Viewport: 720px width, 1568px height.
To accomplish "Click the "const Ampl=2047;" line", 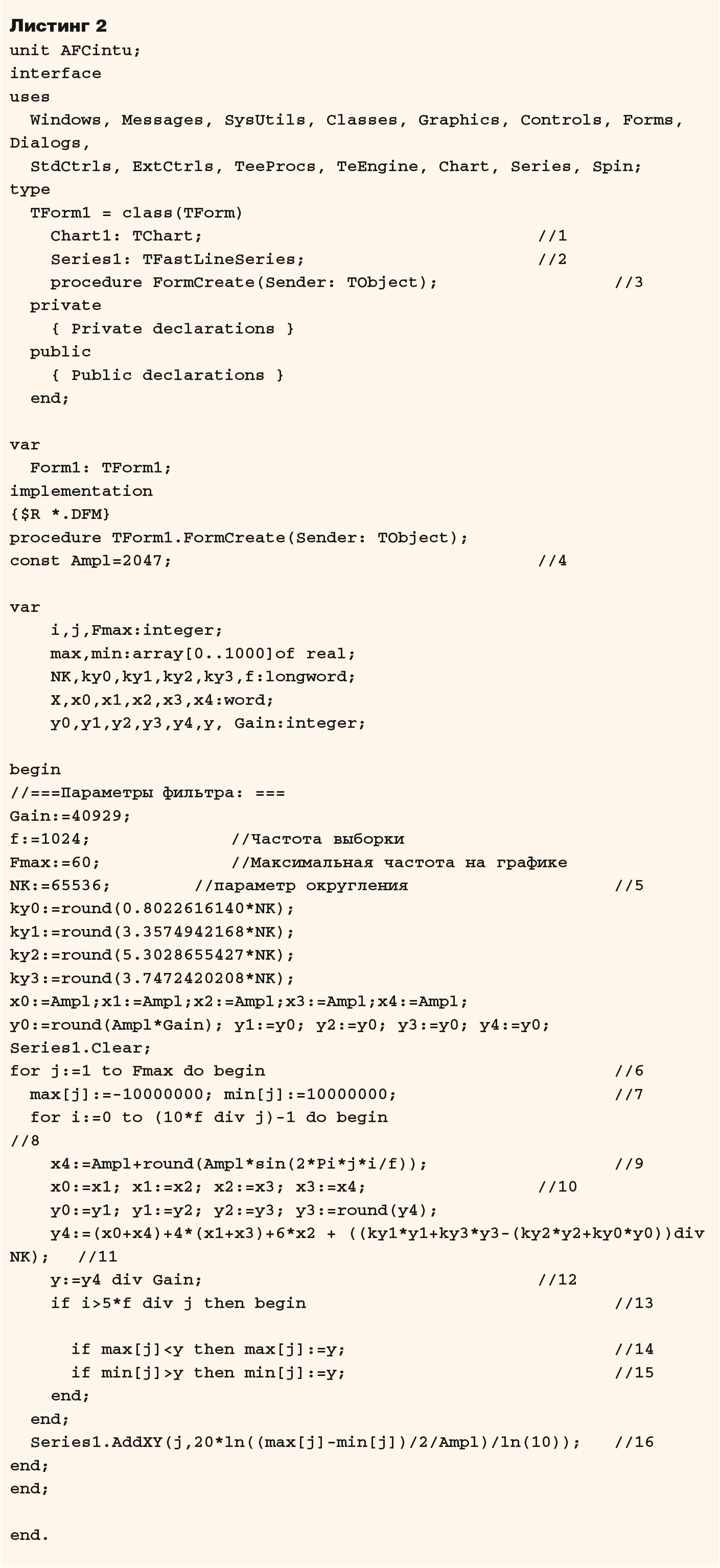I will tap(91, 561).
